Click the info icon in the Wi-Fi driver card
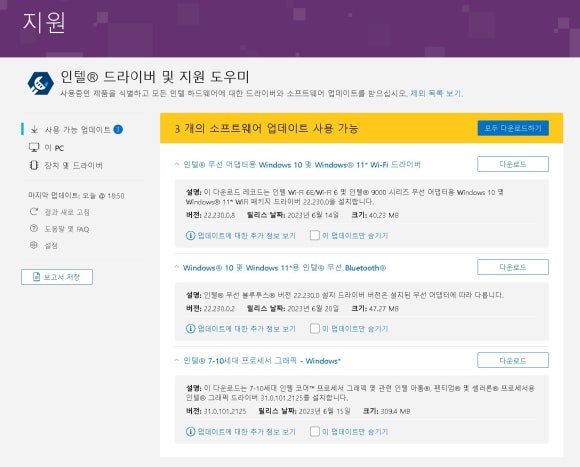 190,236
